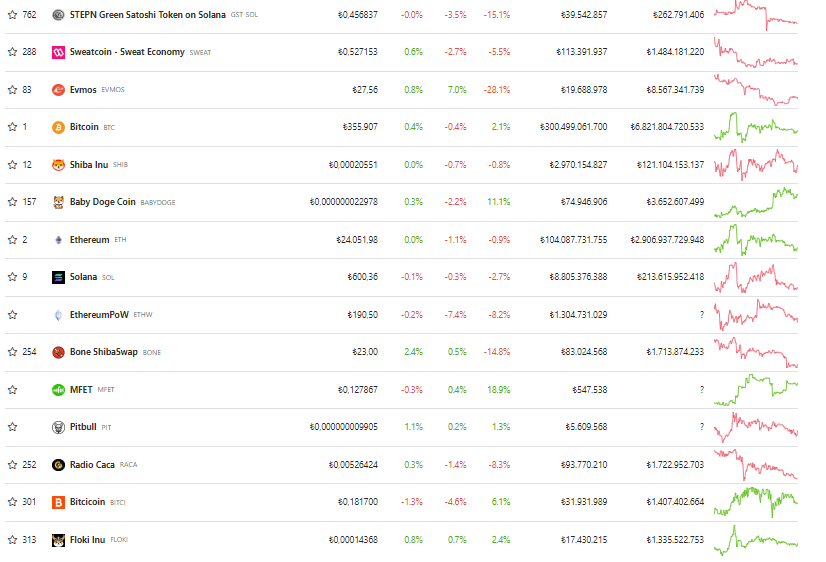Open the EthereumPoW name link

coord(100,315)
